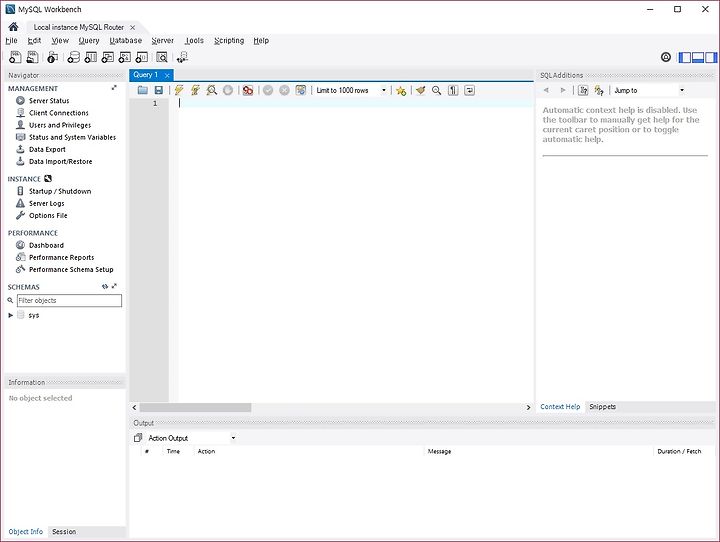Open the Server menu
The width and height of the screenshot is (720, 542).
(x=163, y=40)
